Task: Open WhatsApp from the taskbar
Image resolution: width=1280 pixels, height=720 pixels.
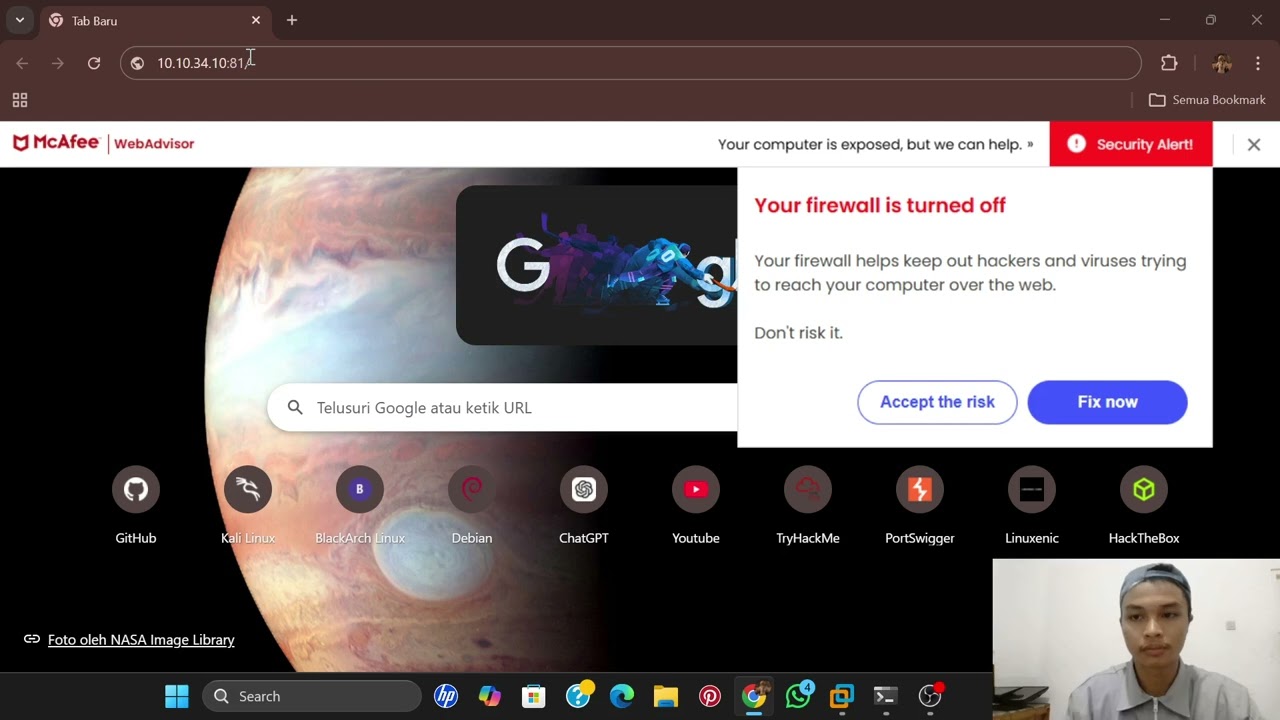Action: 798,696
